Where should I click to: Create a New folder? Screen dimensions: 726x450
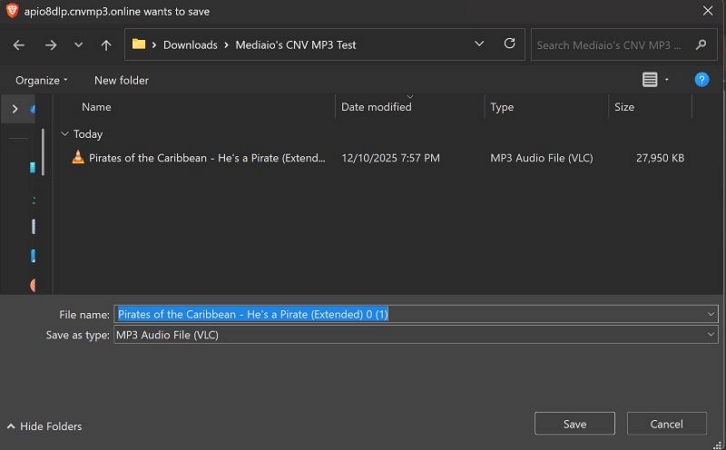click(121, 80)
